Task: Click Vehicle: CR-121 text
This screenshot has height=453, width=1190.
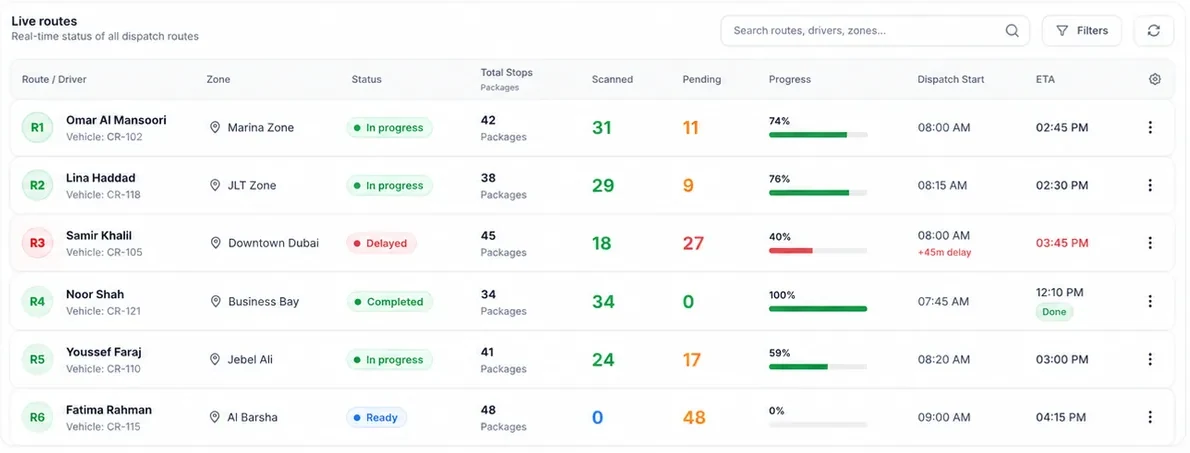Action: click(103, 311)
